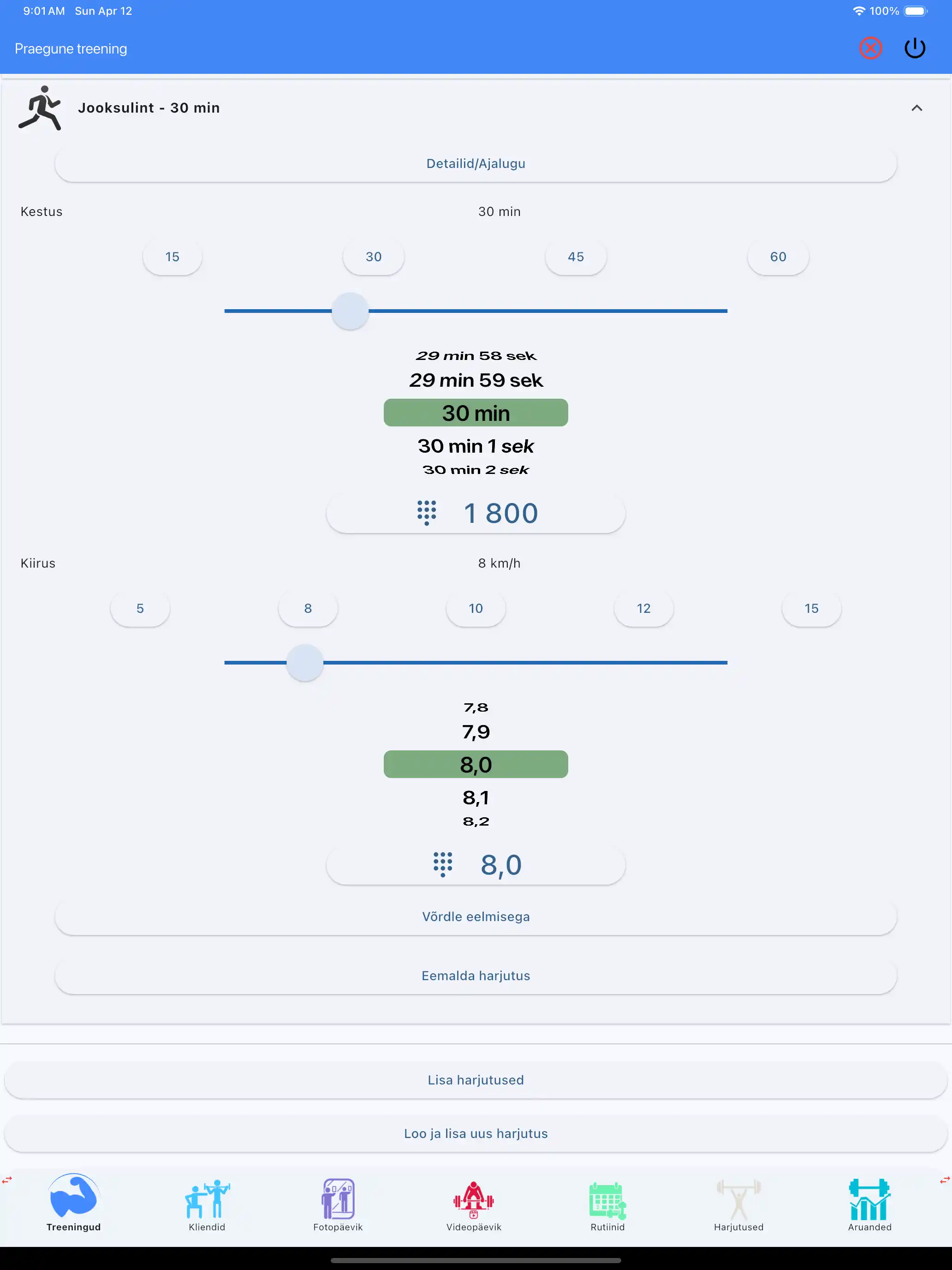Open the Fotopäevik photo diary tab

click(x=338, y=1204)
